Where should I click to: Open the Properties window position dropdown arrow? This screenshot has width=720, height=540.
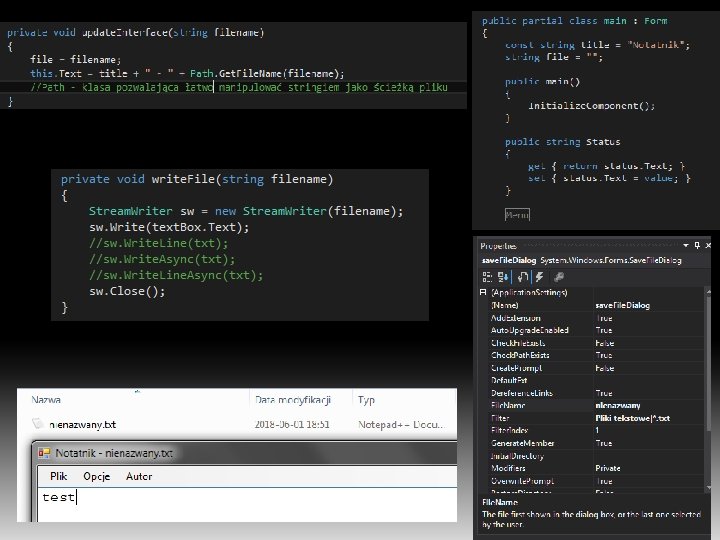pyautogui.click(x=686, y=246)
